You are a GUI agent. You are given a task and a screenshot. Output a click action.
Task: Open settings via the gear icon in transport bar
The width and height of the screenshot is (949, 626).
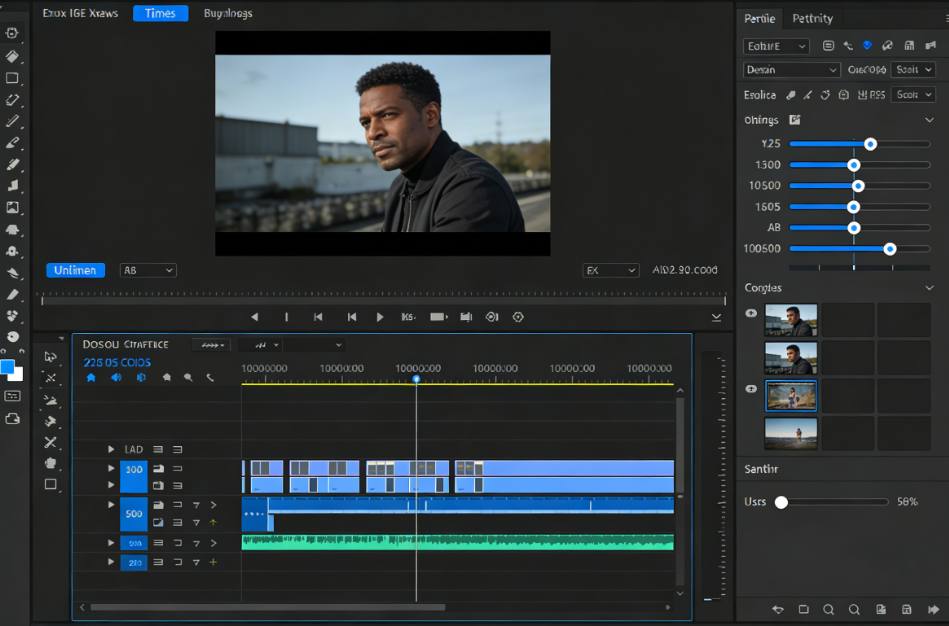tap(517, 317)
